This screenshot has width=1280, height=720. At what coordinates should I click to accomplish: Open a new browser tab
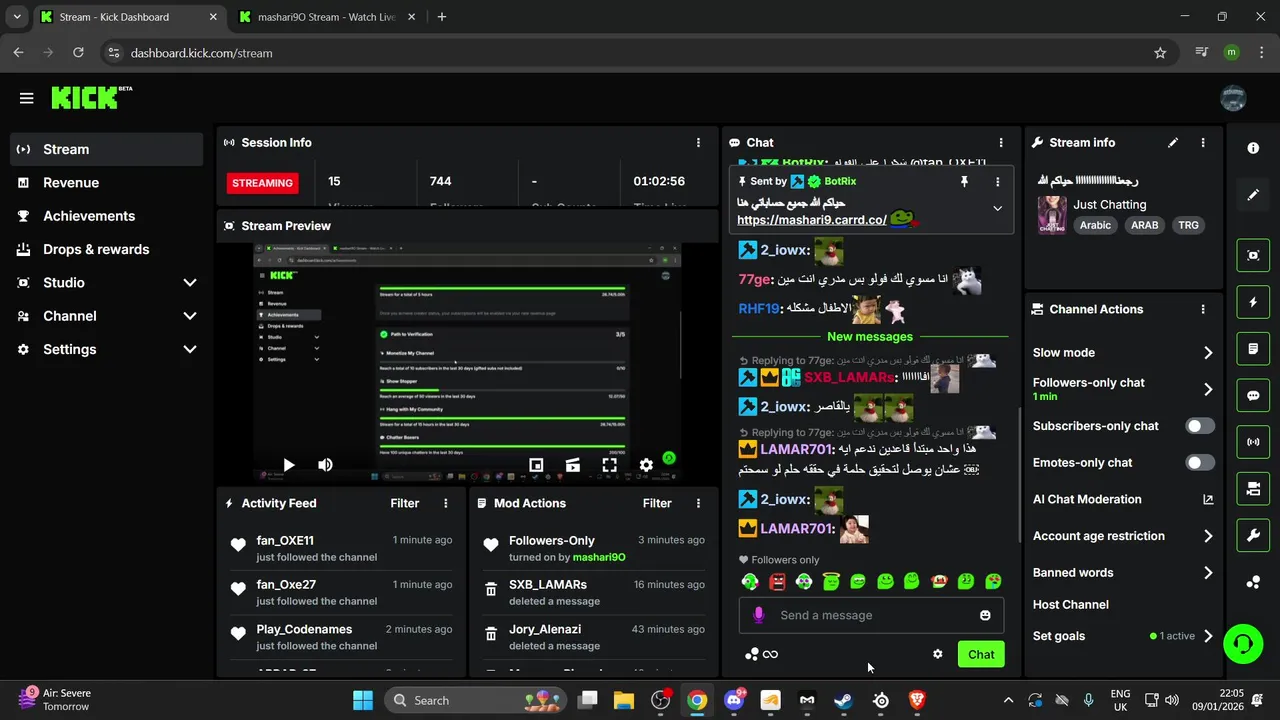coord(442,17)
